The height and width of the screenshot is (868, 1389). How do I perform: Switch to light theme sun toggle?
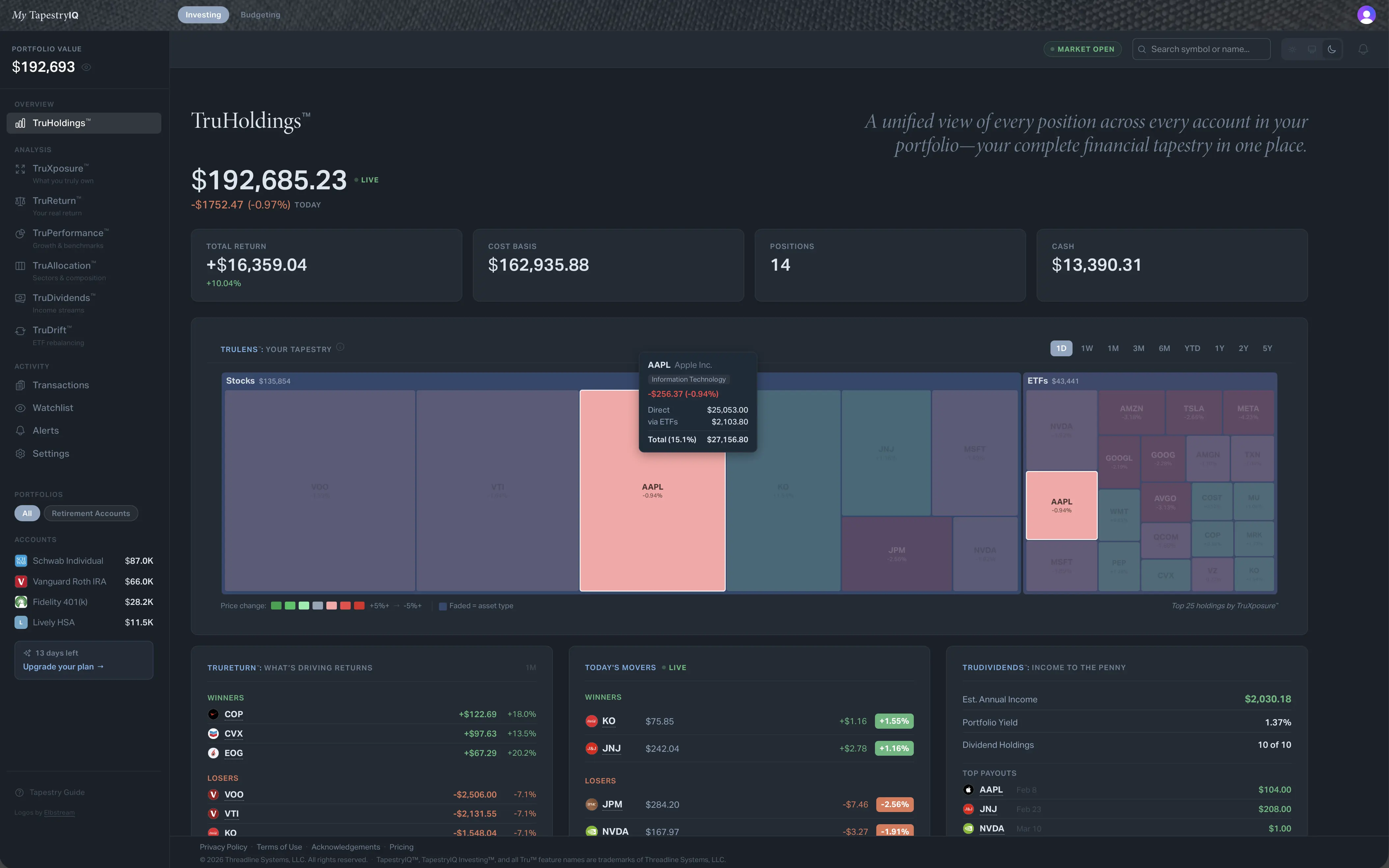pyautogui.click(x=1293, y=49)
